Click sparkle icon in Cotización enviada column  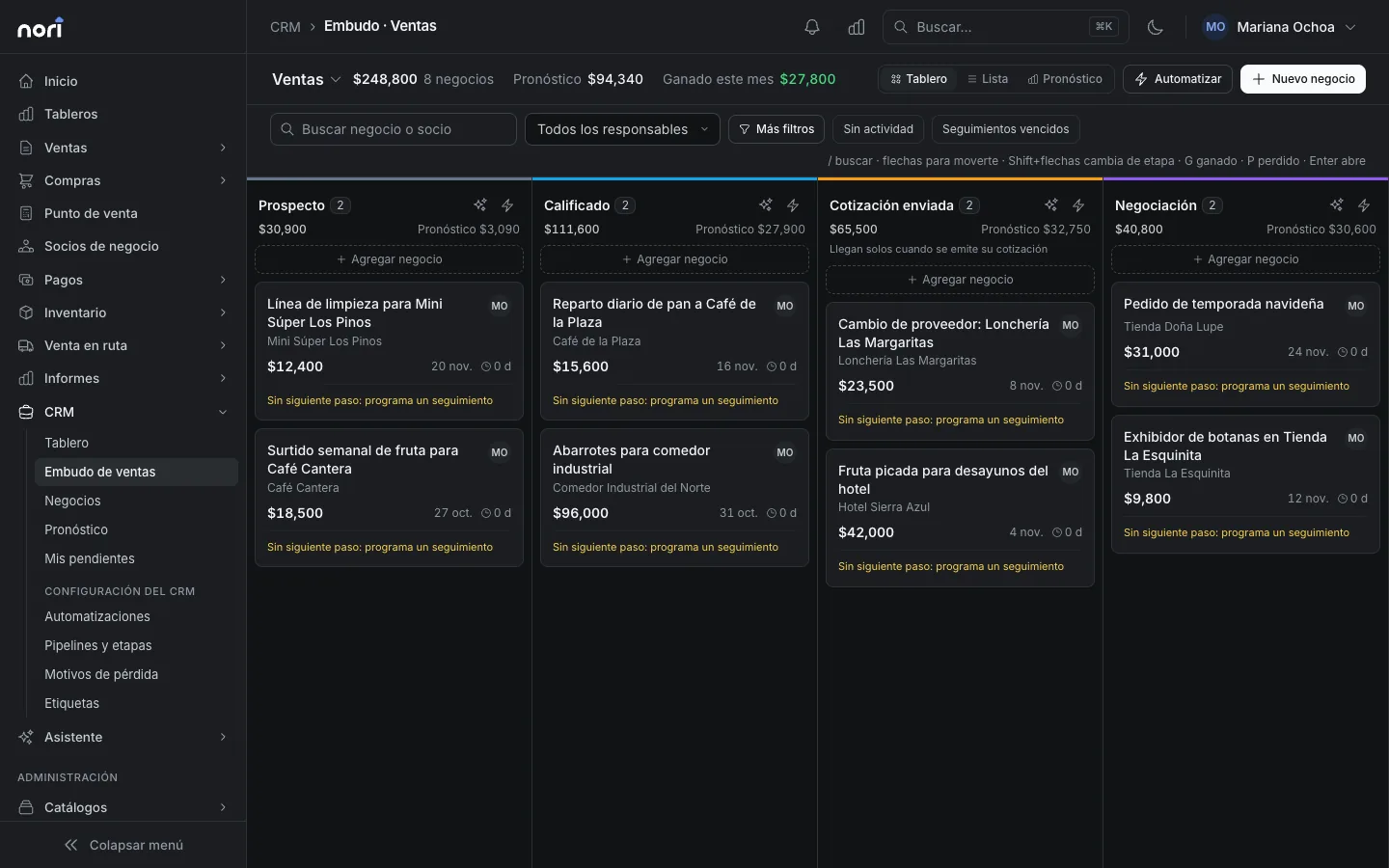click(x=1051, y=205)
